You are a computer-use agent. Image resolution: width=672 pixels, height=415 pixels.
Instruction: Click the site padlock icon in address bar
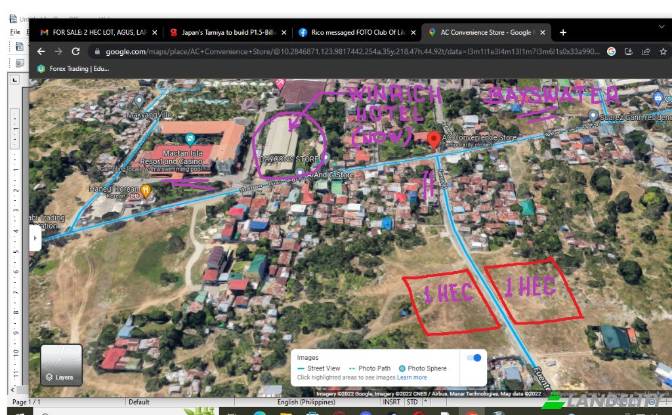point(96,50)
